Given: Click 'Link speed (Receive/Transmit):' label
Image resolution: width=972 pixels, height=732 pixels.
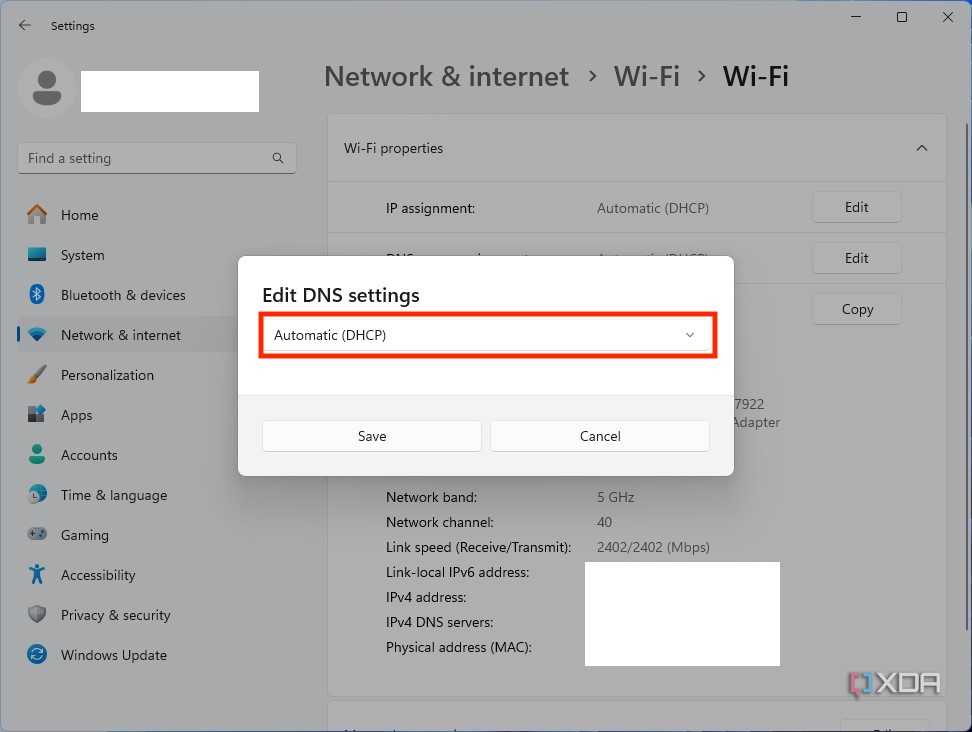Looking at the screenshot, I should point(478,547).
